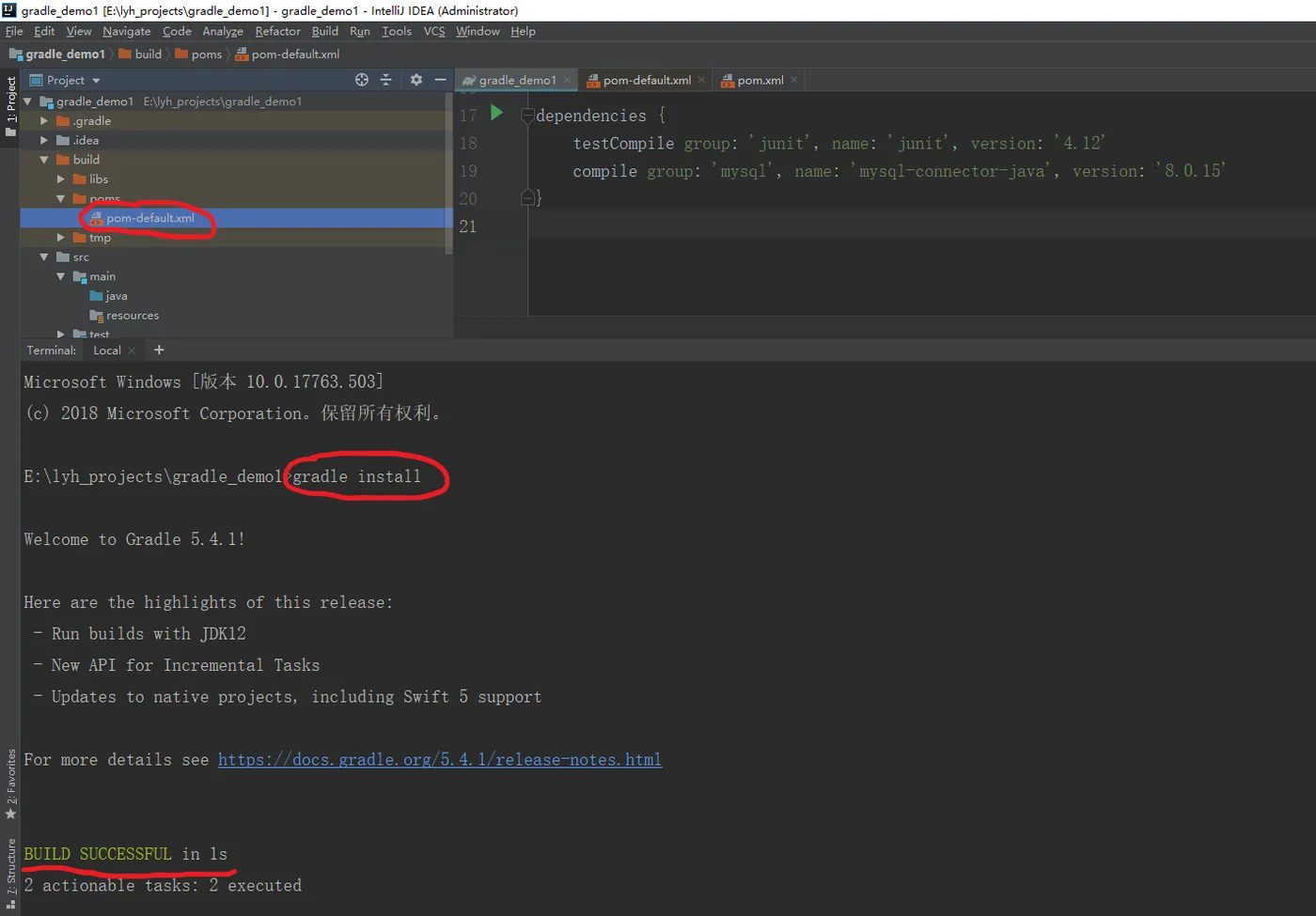Open the Run menu
Viewport: 1316px width, 916px height.
360,31
